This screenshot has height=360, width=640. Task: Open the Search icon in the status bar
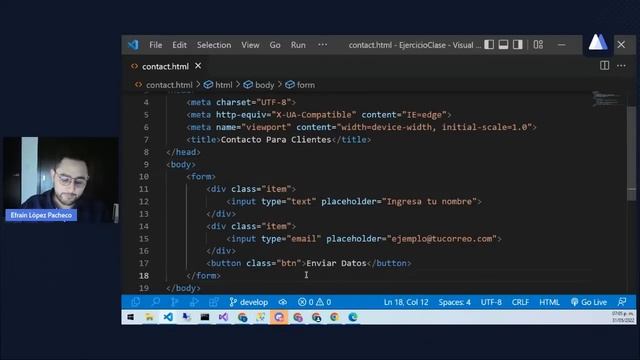pos(156,302)
